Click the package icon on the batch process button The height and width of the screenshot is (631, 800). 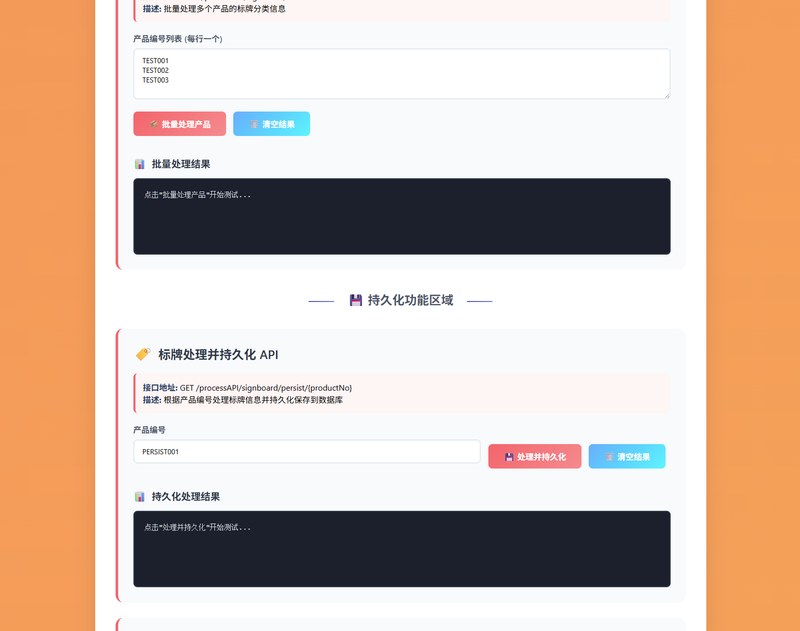[x=154, y=124]
